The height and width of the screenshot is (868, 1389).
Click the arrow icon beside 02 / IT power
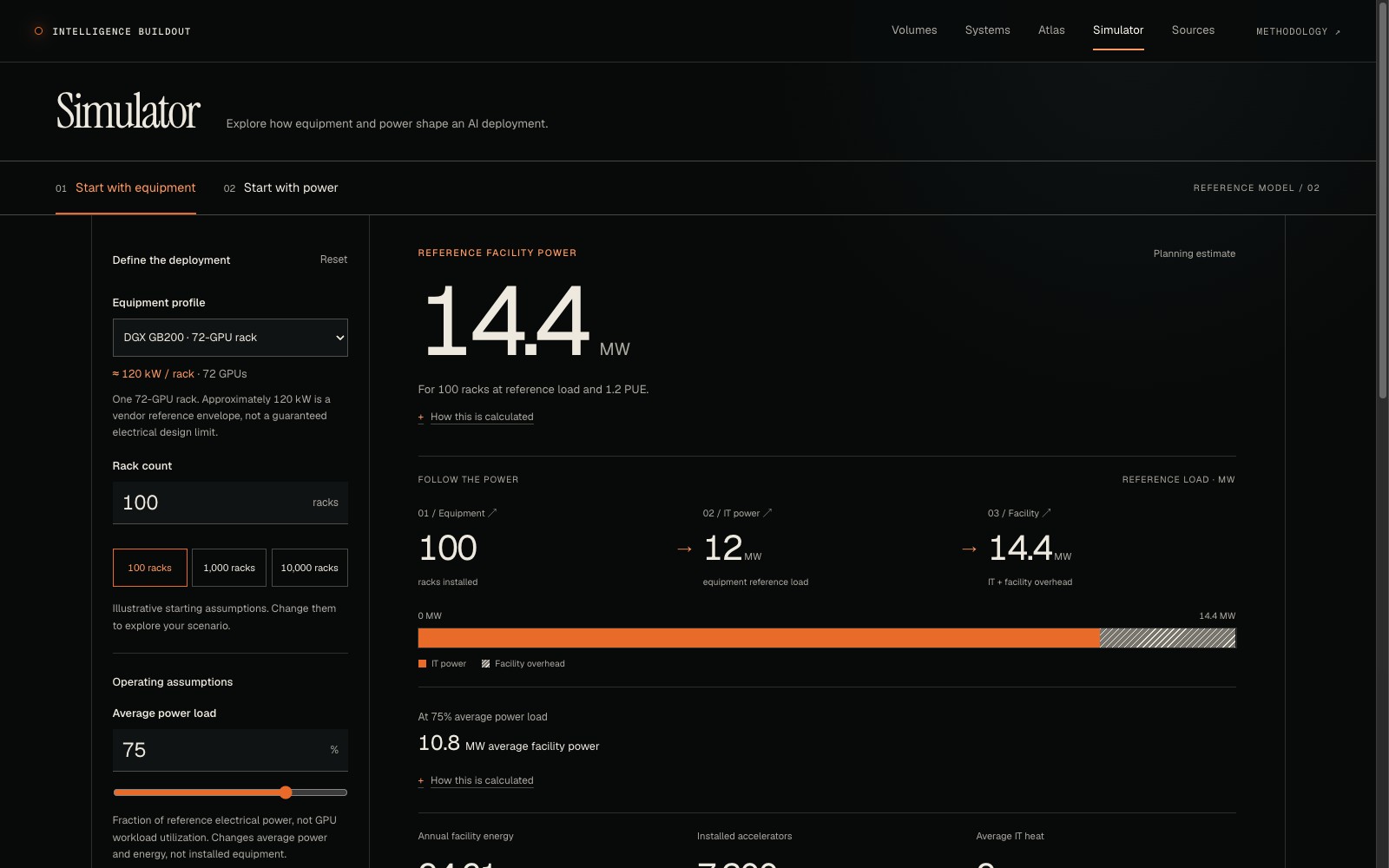(767, 513)
